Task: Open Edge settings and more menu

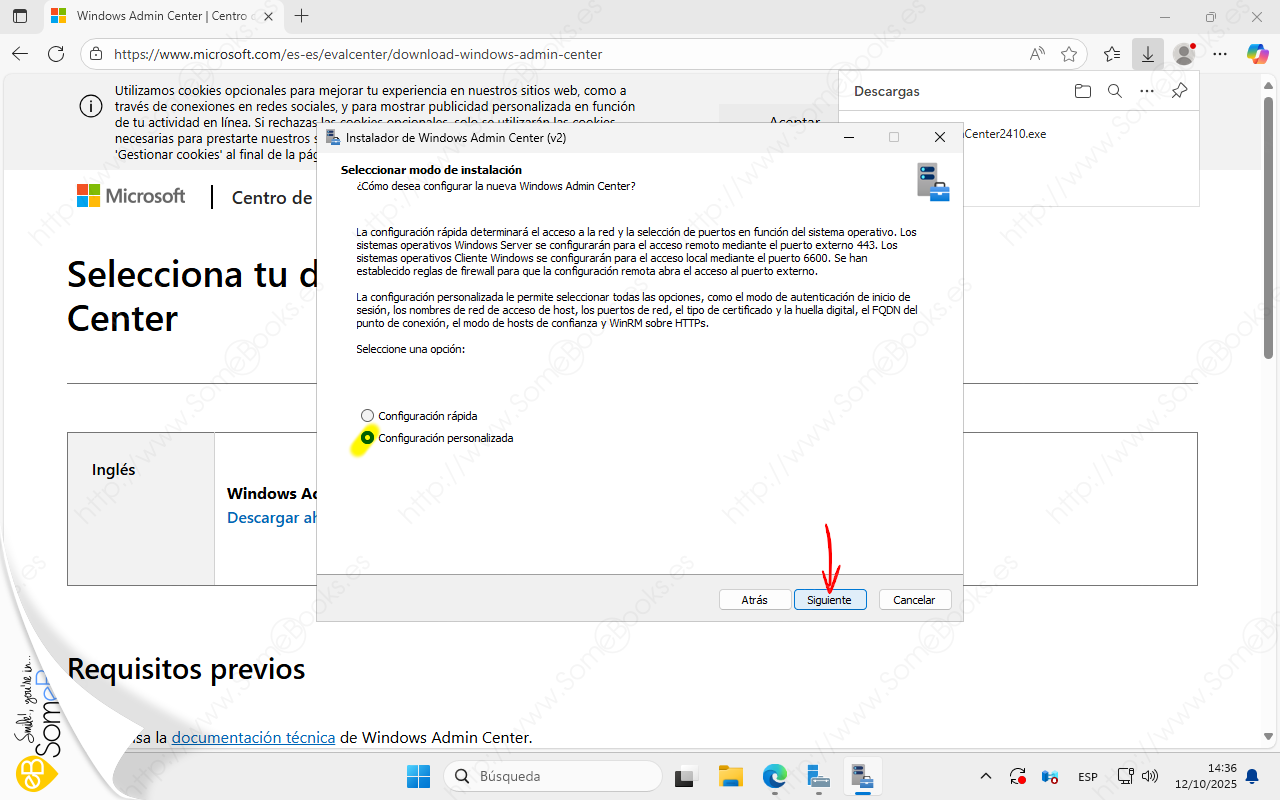Action: pyautogui.click(x=1221, y=54)
